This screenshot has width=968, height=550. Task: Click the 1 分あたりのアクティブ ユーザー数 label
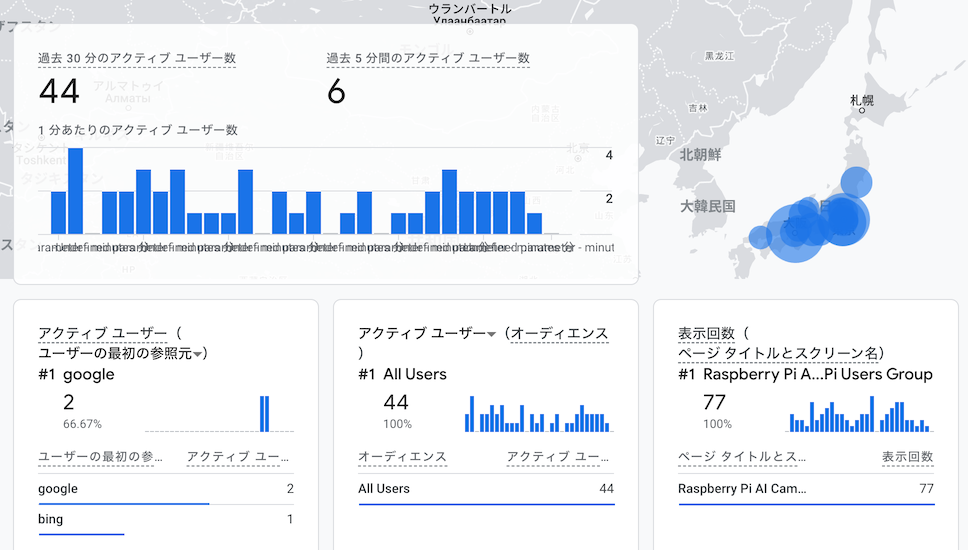(137, 130)
